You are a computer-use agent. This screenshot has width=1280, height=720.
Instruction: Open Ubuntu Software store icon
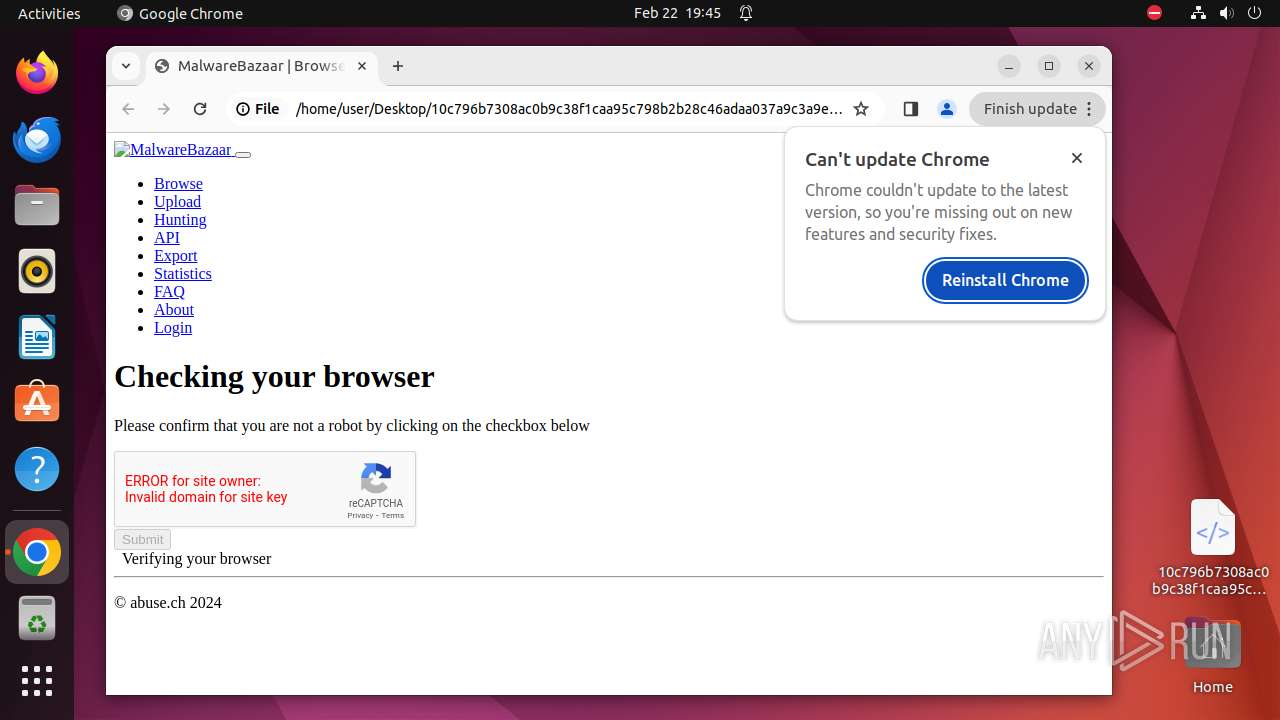tap(37, 402)
